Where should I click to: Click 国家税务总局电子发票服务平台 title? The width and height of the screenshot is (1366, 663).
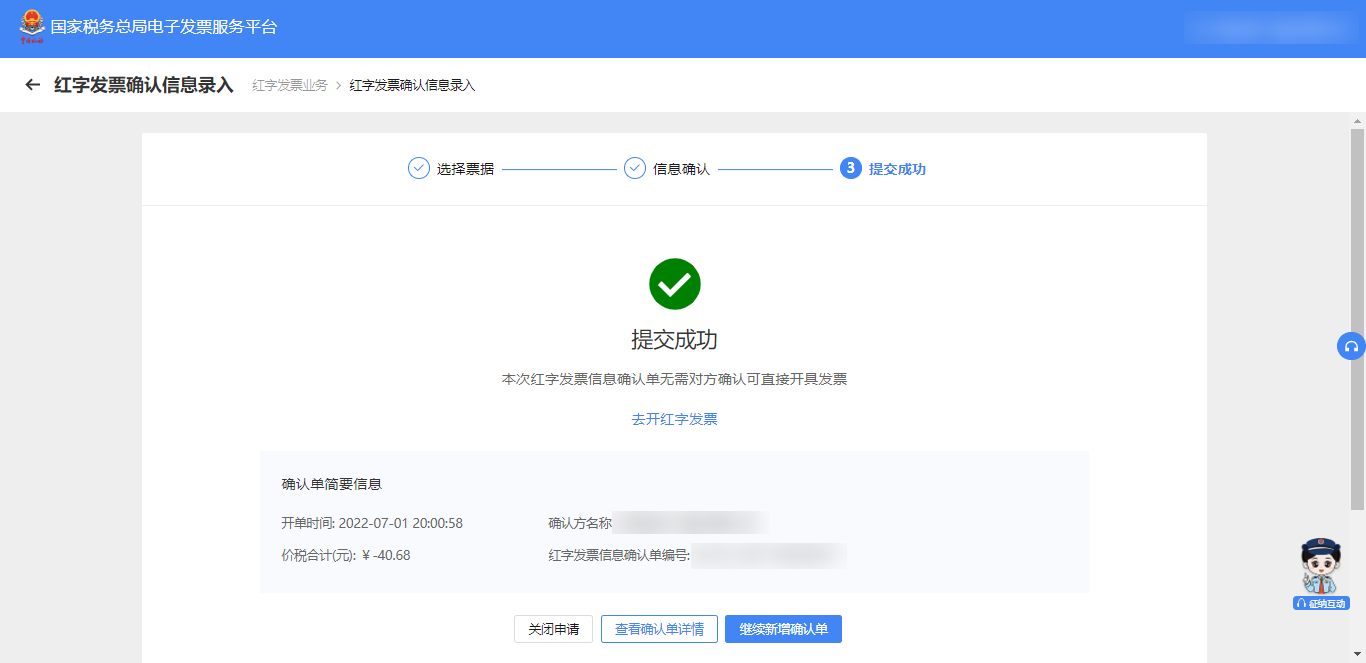(x=164, y=27)
